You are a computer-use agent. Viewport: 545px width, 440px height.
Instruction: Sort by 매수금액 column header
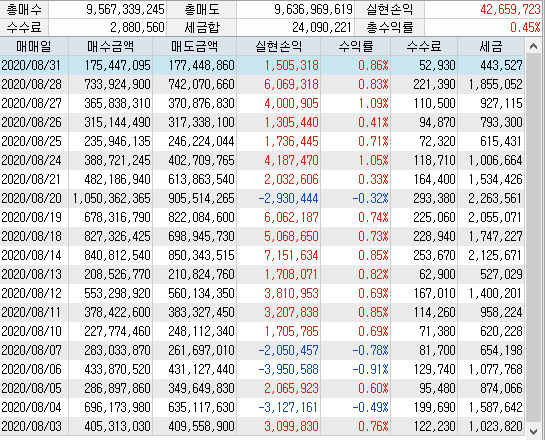pos(111,46)
